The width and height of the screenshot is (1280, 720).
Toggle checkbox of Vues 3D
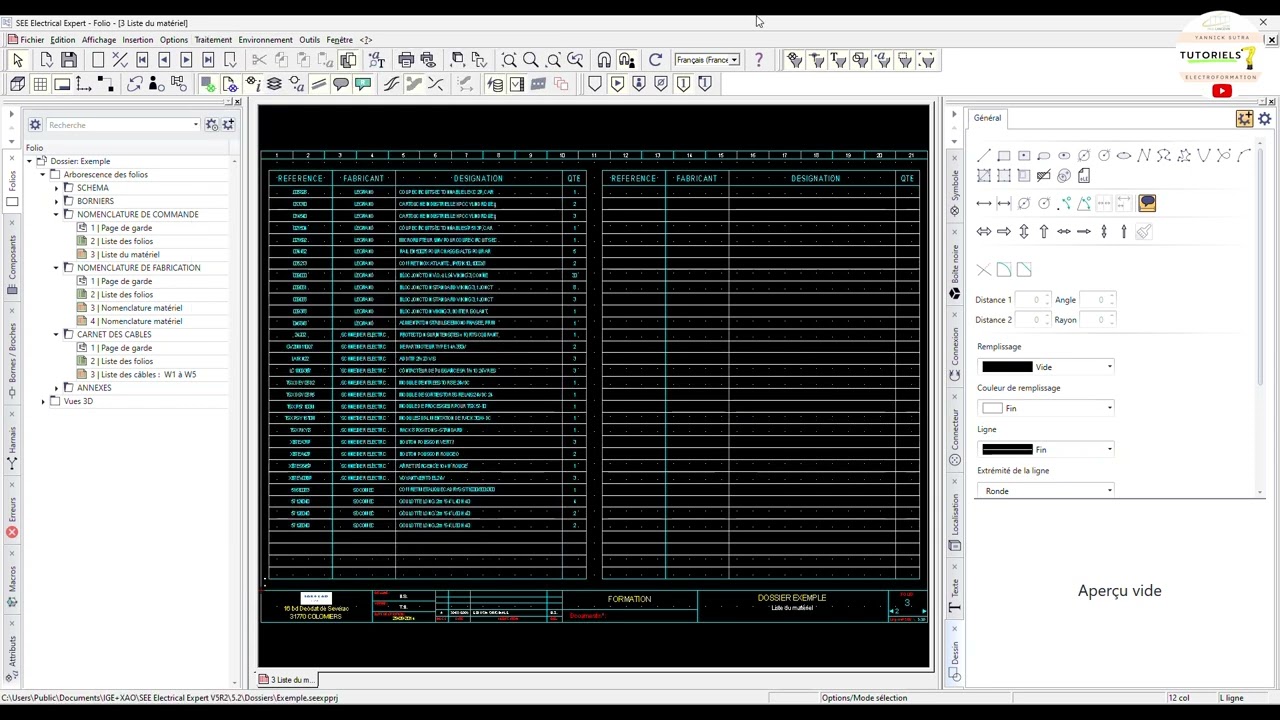coord(55,401)
